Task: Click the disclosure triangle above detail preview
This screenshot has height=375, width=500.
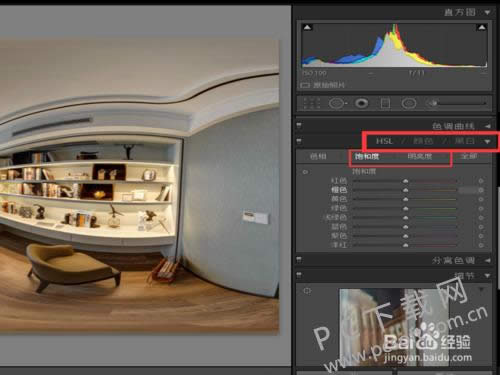Action: [x=481, y=289]
